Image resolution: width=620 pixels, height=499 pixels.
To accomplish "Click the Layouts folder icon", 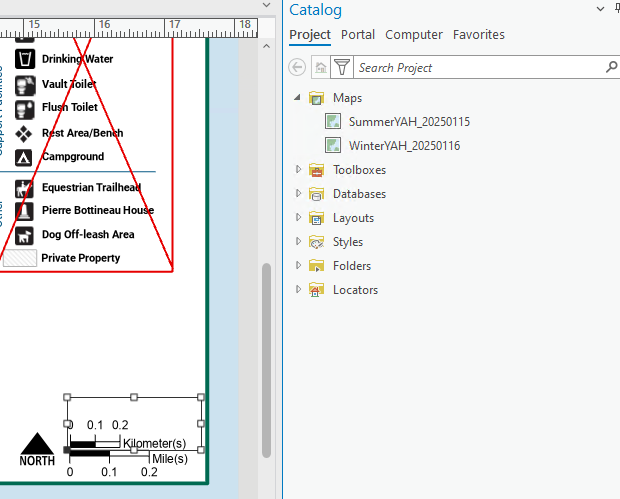I will 316,218.
